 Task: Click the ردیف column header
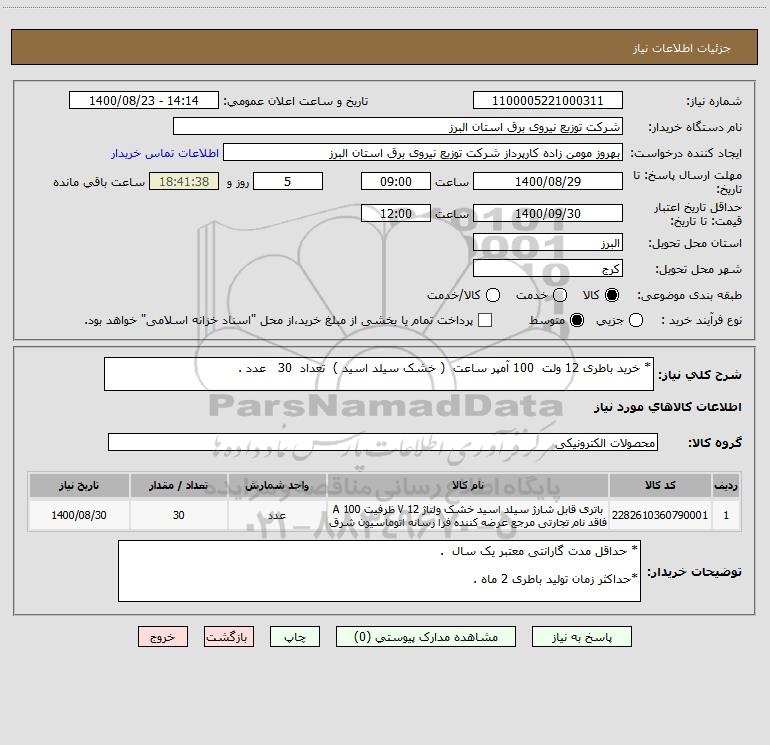tap(726, 485)
